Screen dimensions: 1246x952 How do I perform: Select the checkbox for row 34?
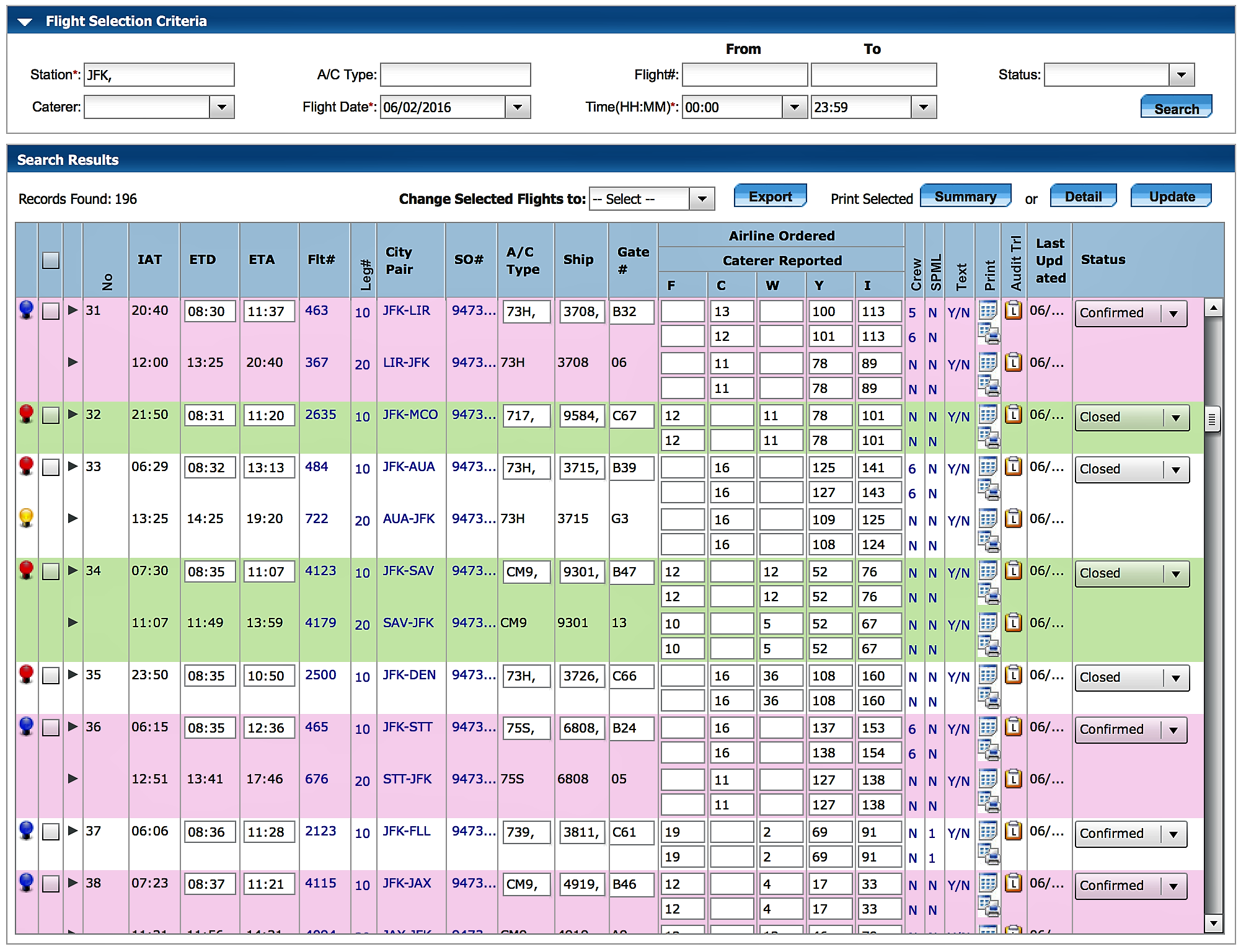(51, 571)
